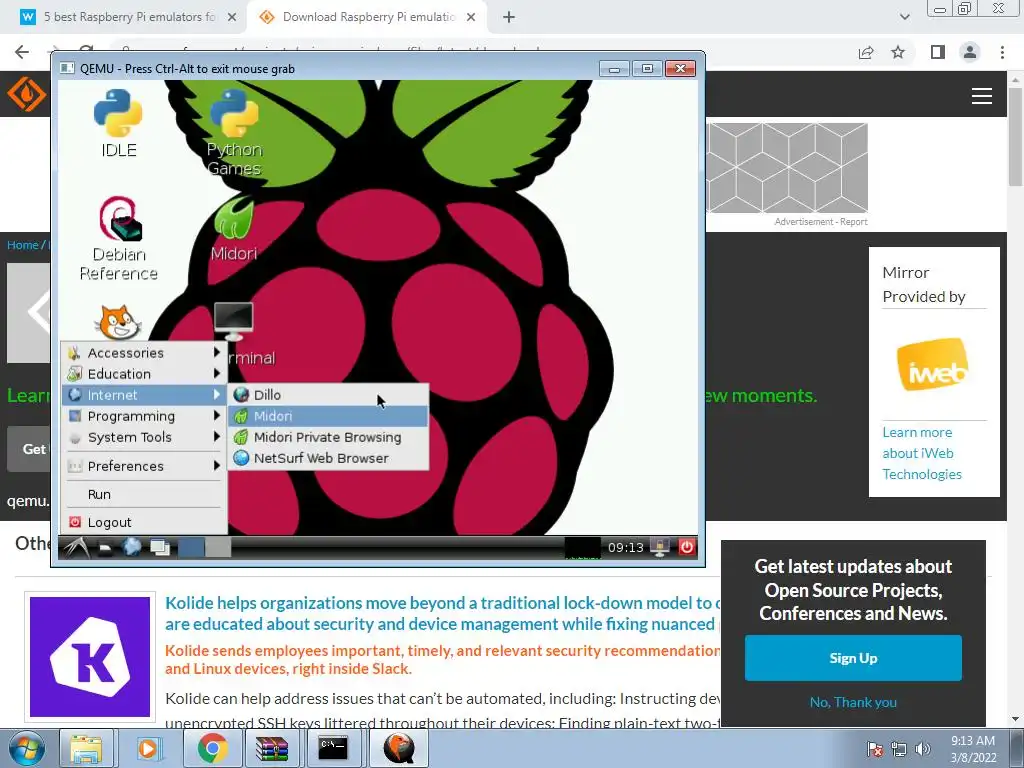The width and height of the screenshot is (1024, 768).
Task: Click the iconify all windows panel icon
Action: pyautogui.click(x=160, y=547)
